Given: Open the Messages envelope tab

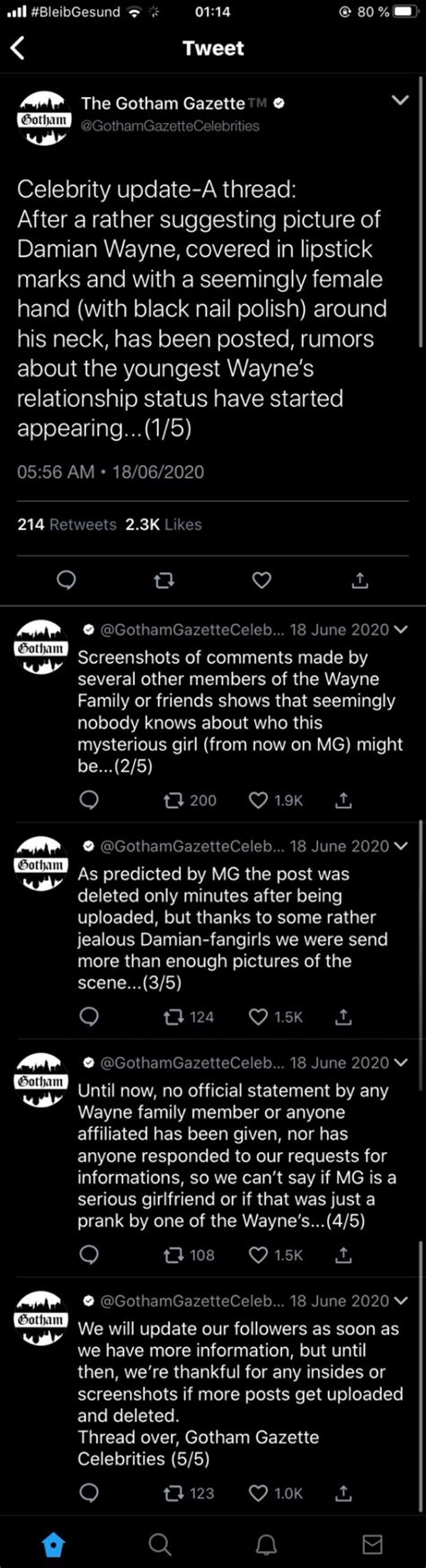Looking at the screenshot, I should 372,1544.
